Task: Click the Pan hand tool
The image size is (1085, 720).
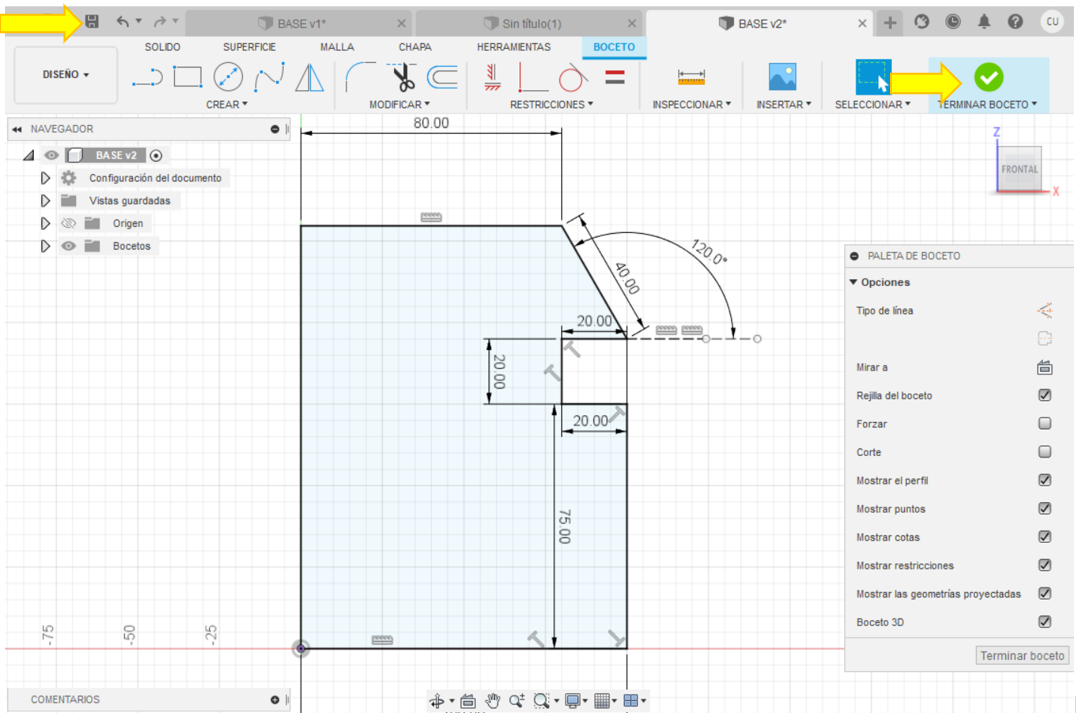Action: pos(492,701)
